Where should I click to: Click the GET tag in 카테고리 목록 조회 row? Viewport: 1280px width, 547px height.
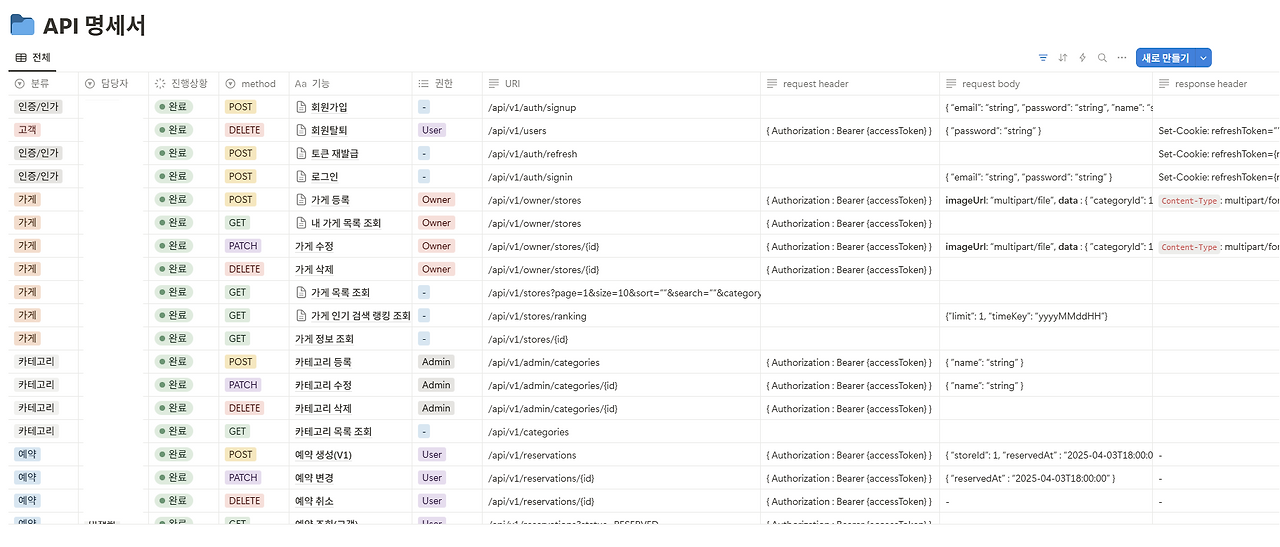(238, 432)
